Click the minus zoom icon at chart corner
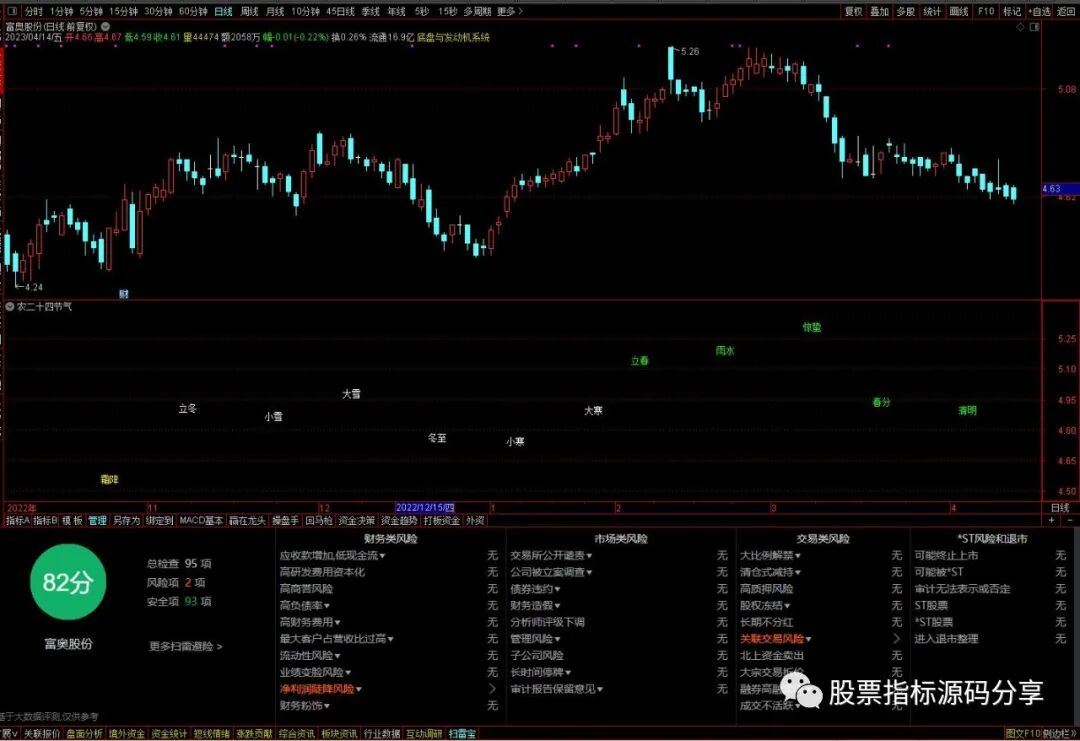Image resolution: width=1080 pixels, height=741 pixels. [x=1068, y=521]
